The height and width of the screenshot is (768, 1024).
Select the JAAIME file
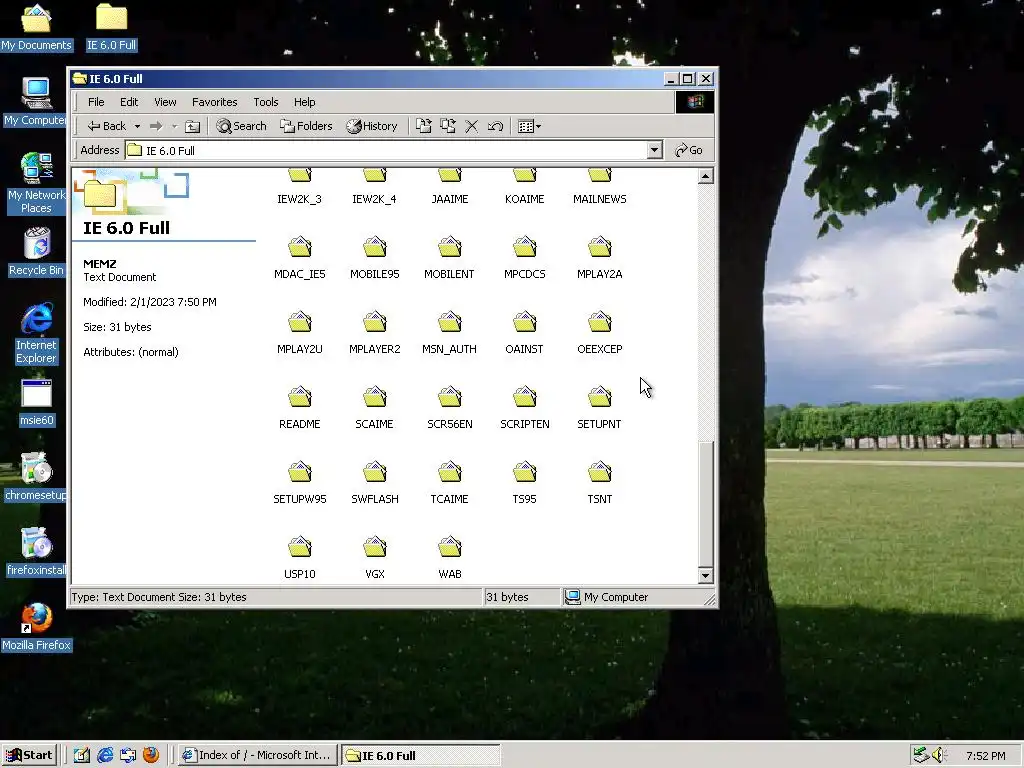pos(449,186)
